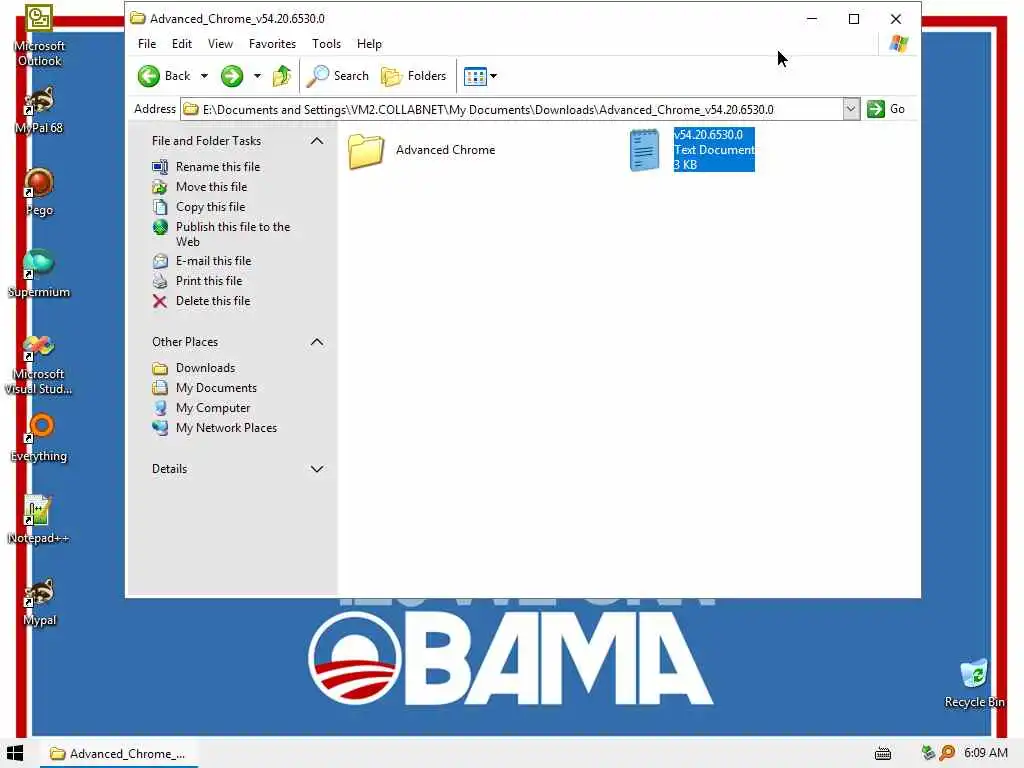The height and width of the screenshot is (768, 1024).
Task: Open the Views dropdown arrow
Action: (x=494, y=76)
